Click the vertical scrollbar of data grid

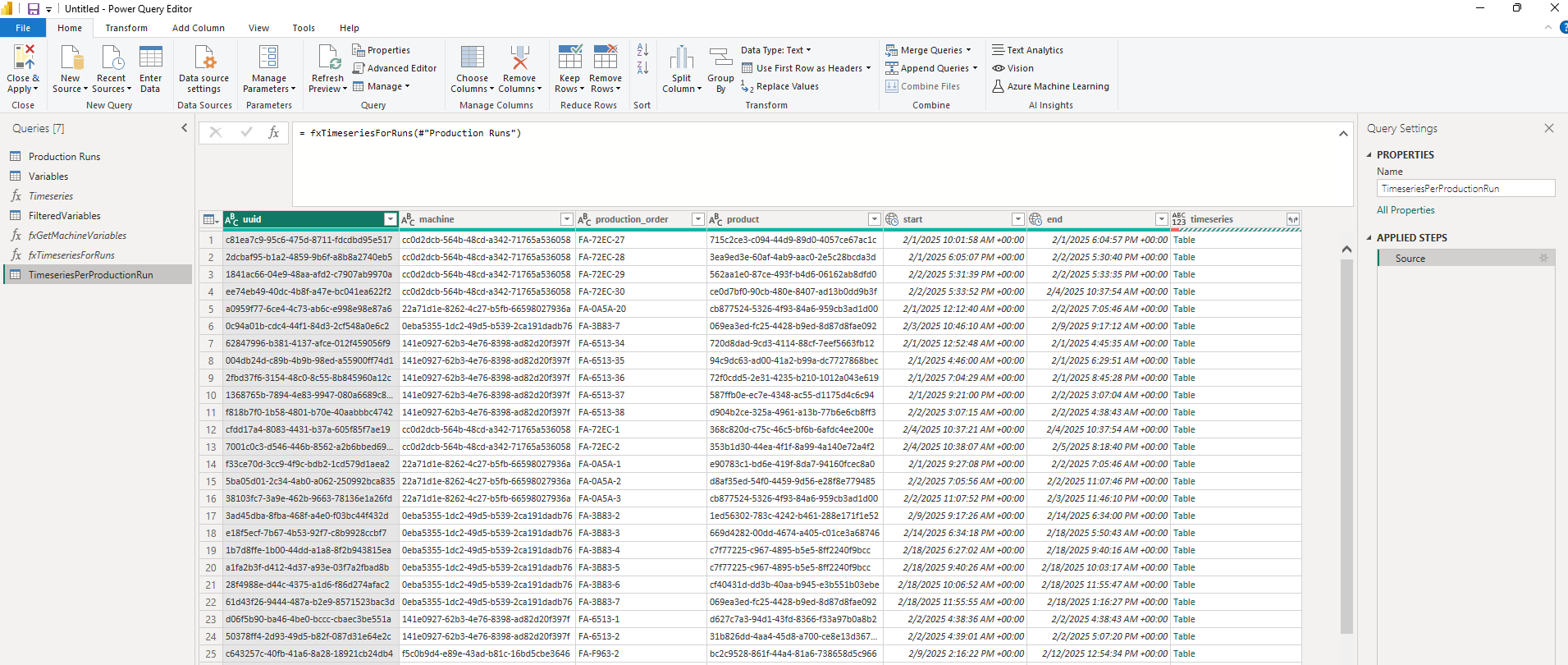[1346, 443]
